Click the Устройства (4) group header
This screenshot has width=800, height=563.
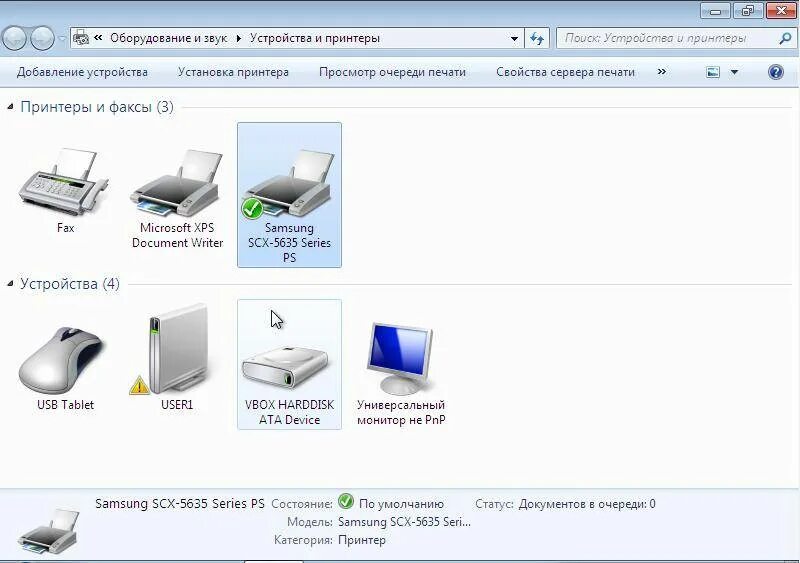click(70, 283)
